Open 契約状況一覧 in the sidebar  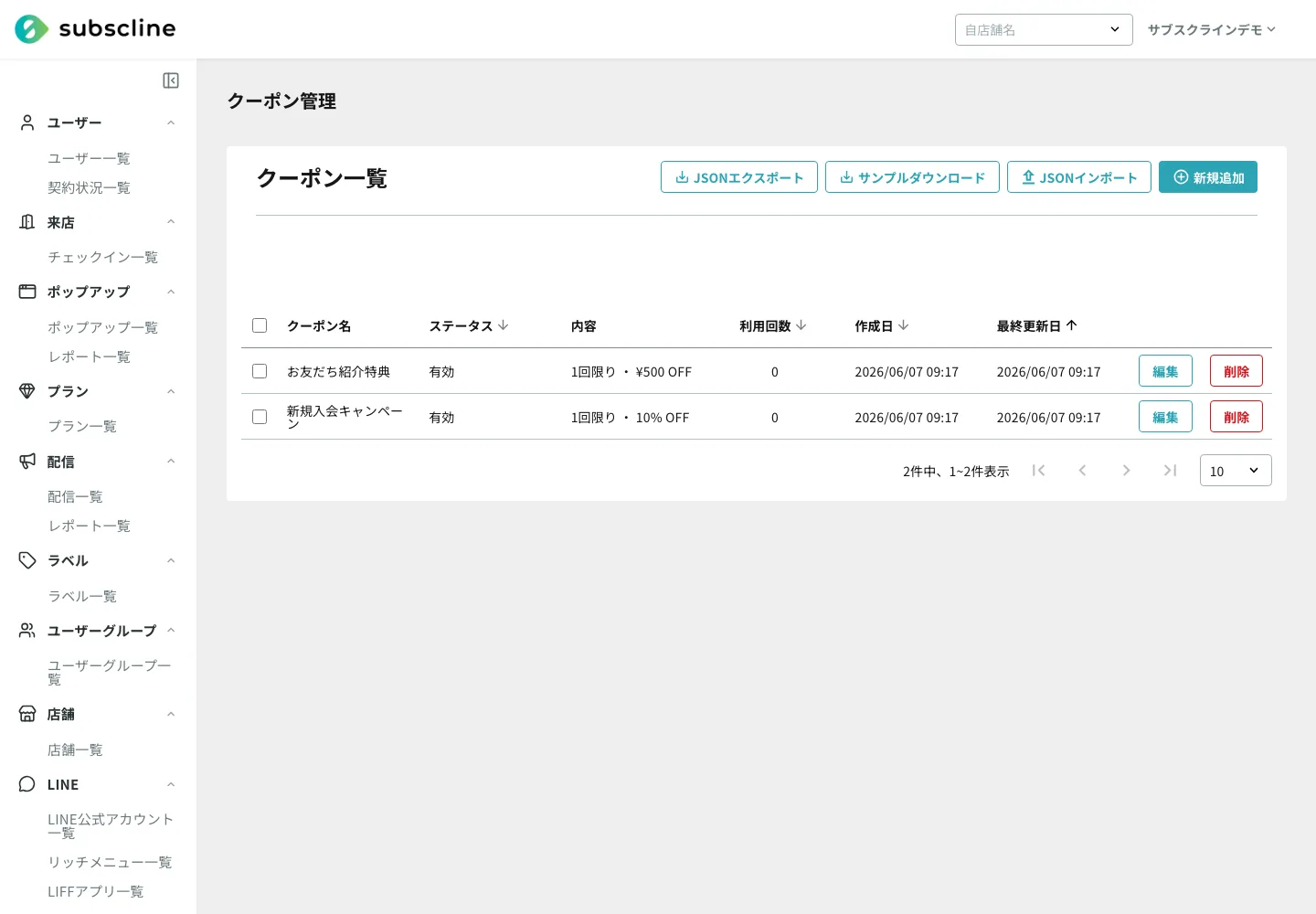click(x=89, y=187)
